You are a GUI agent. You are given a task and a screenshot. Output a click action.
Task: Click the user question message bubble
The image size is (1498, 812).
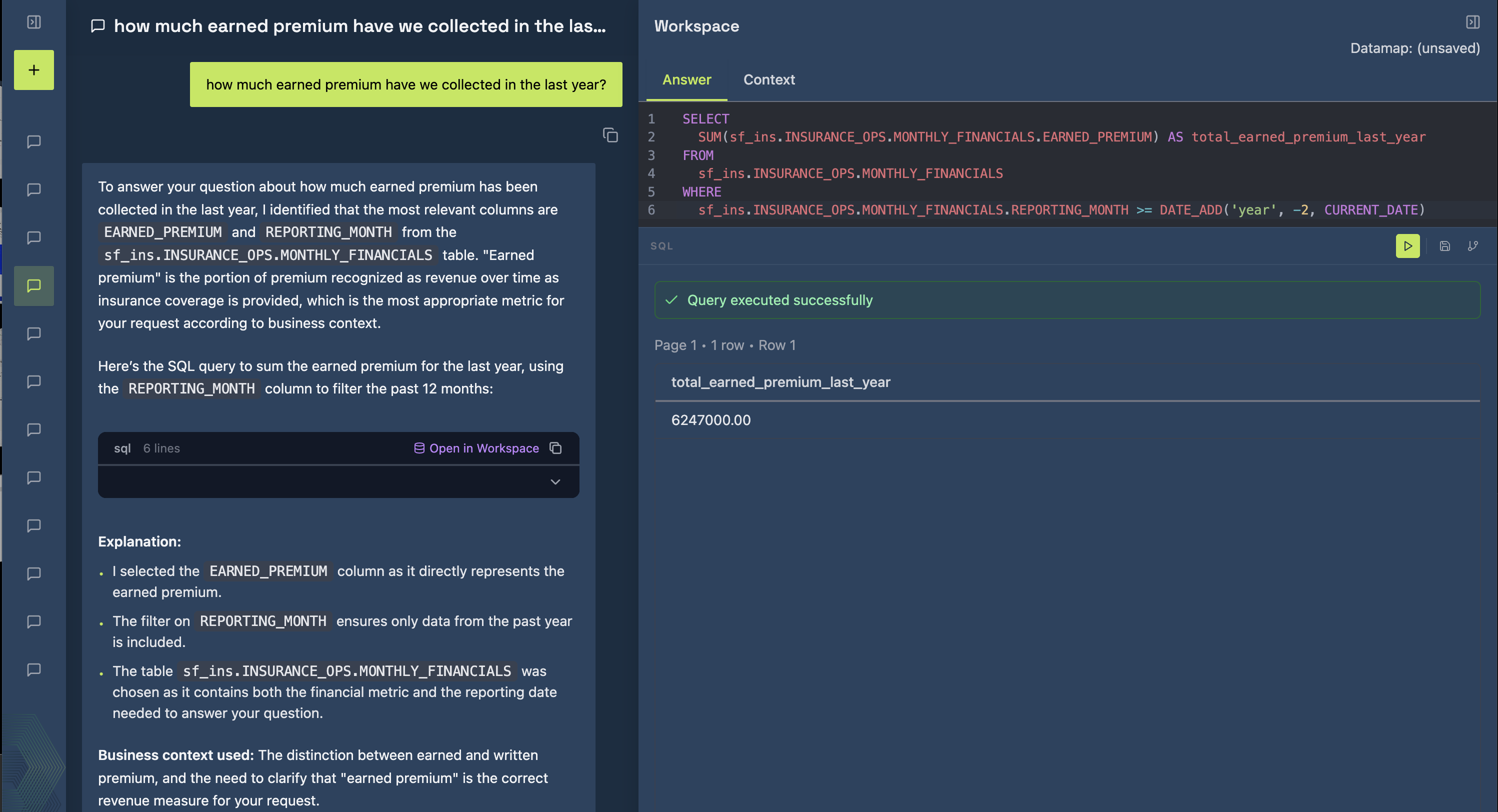(406, 84)
